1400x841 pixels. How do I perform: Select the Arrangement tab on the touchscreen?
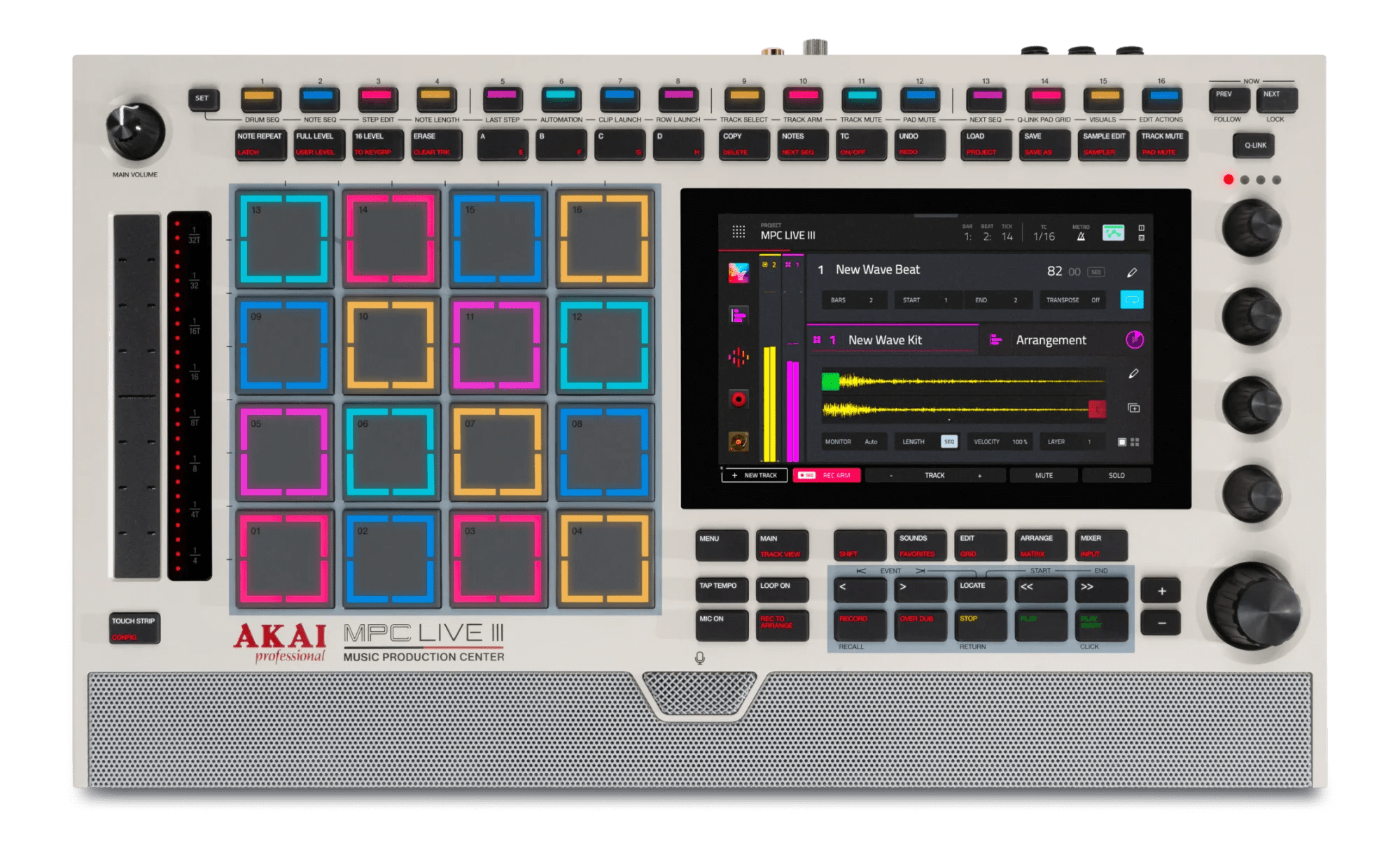(x=1050, y=339)
